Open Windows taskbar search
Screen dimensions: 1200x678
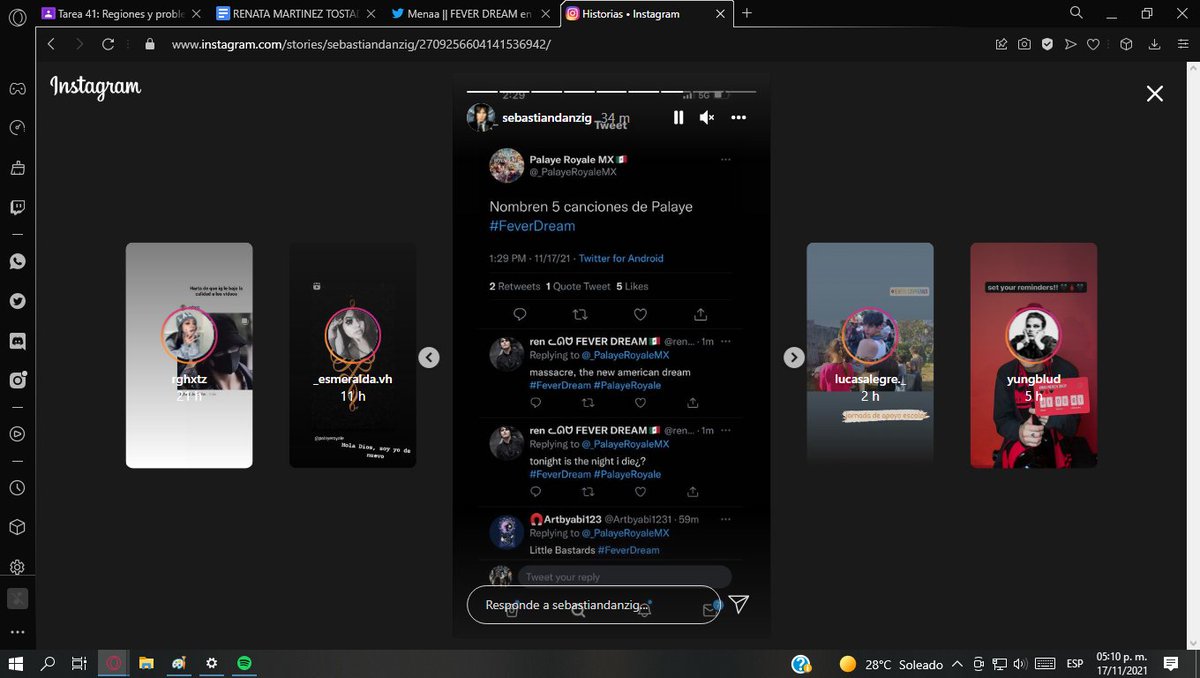click(48, 663)
